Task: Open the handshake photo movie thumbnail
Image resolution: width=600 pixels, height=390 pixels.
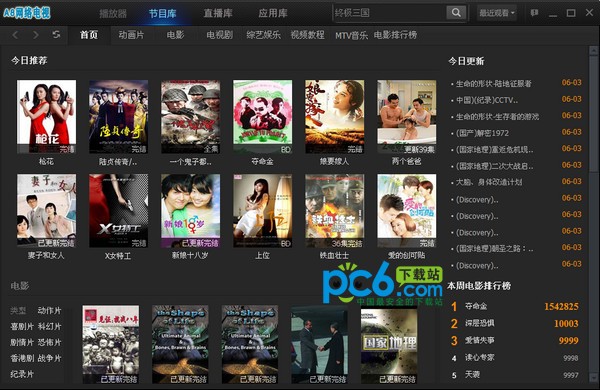Action: (x=320, y=344)
